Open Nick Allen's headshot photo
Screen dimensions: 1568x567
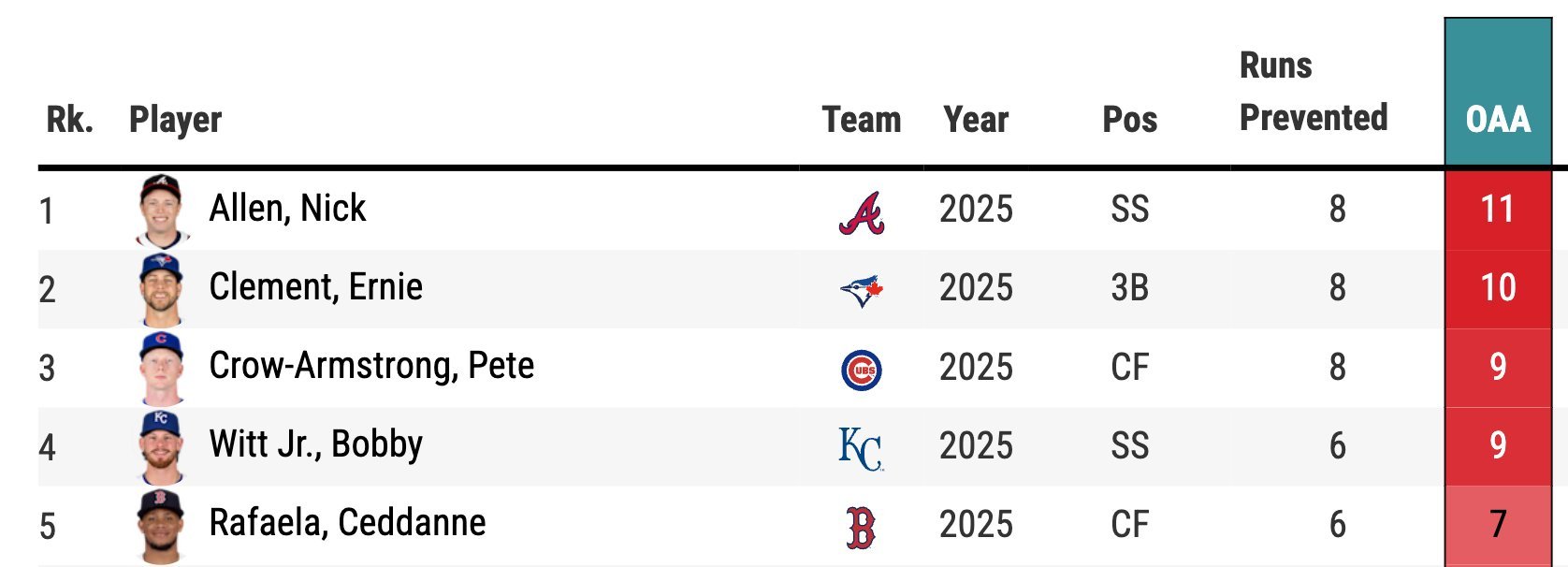tap(162, 211)
